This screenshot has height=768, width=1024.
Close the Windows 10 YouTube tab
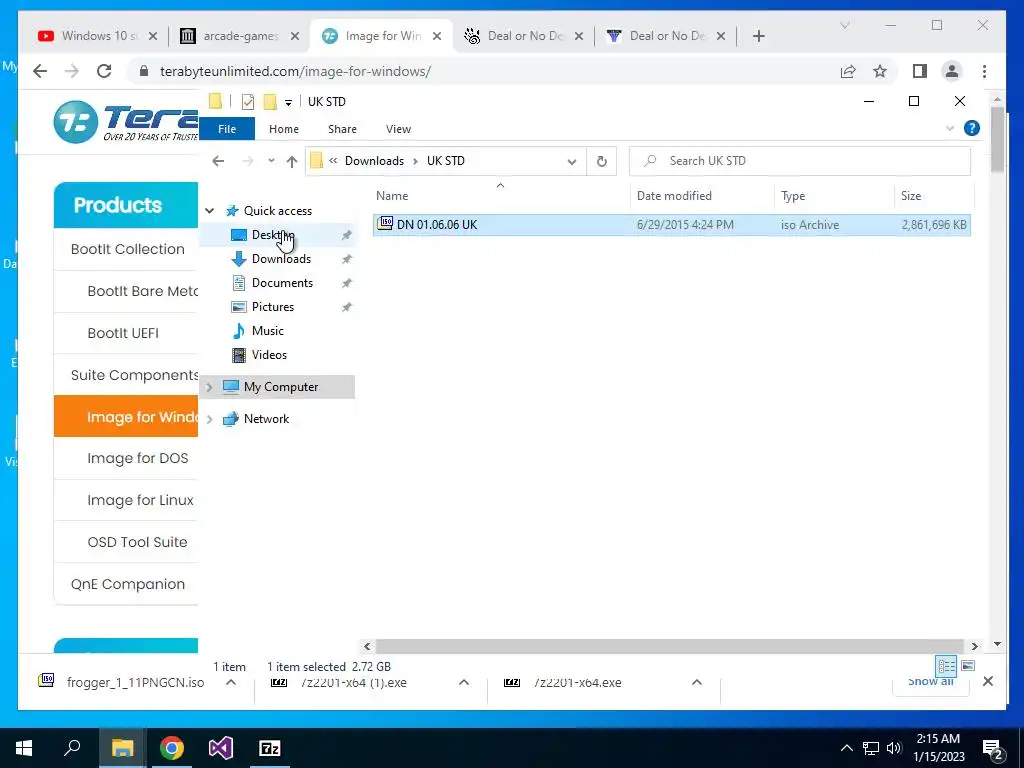(153, 36)
